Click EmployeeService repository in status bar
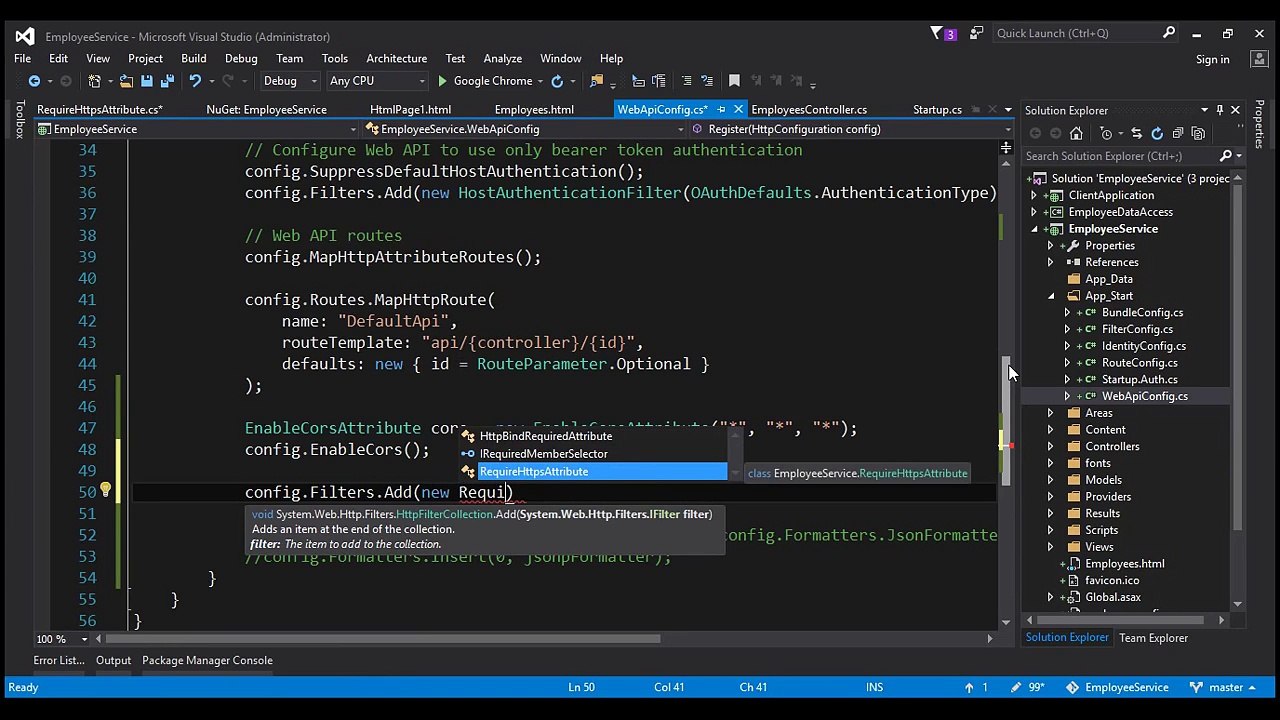The image size is (1280, 720). pos(1116,687)
